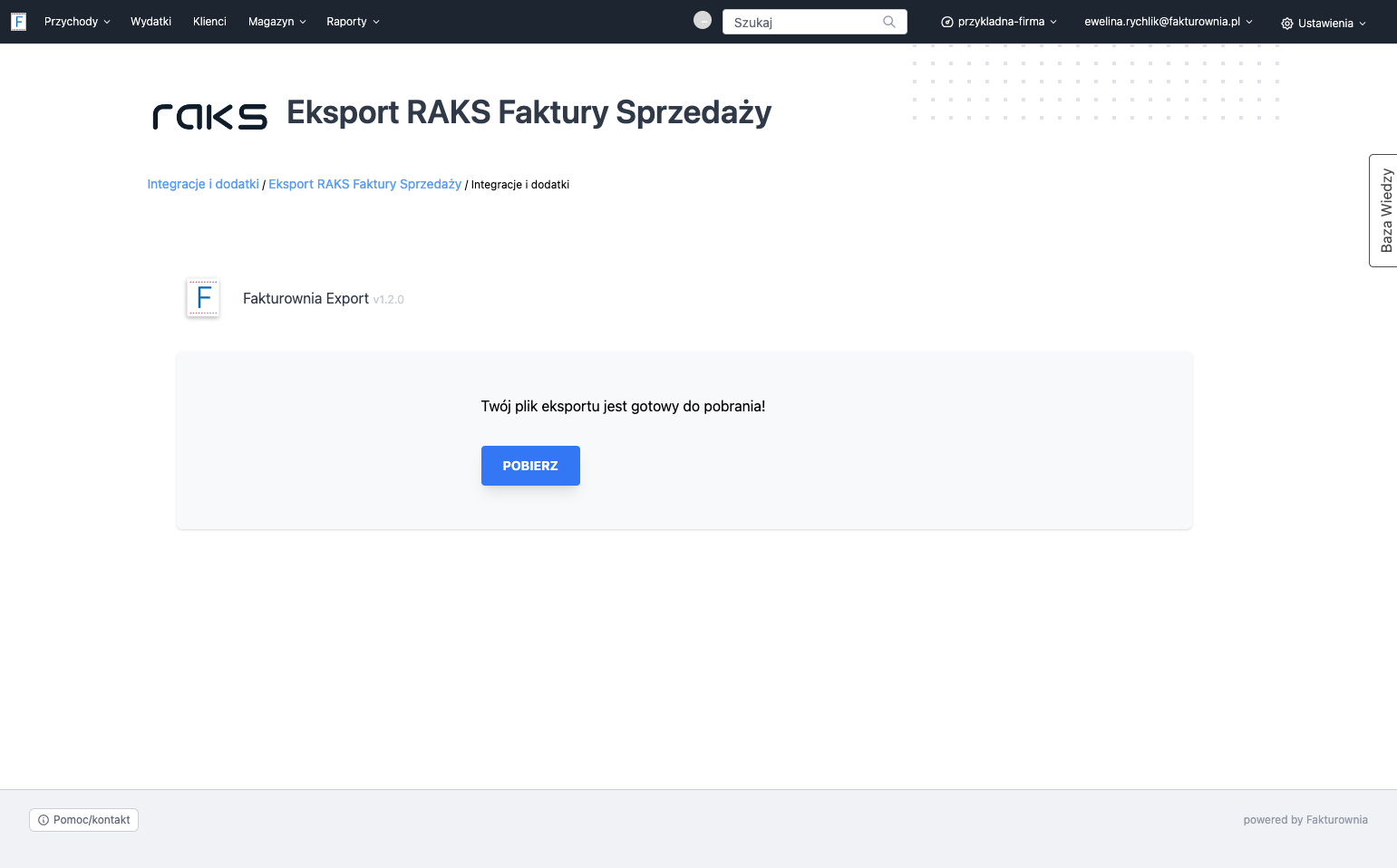Screen dimensions: 1397x868
Task: Click the "Twój plik eksportu jest gotowy" message
Action: point(623,406)
